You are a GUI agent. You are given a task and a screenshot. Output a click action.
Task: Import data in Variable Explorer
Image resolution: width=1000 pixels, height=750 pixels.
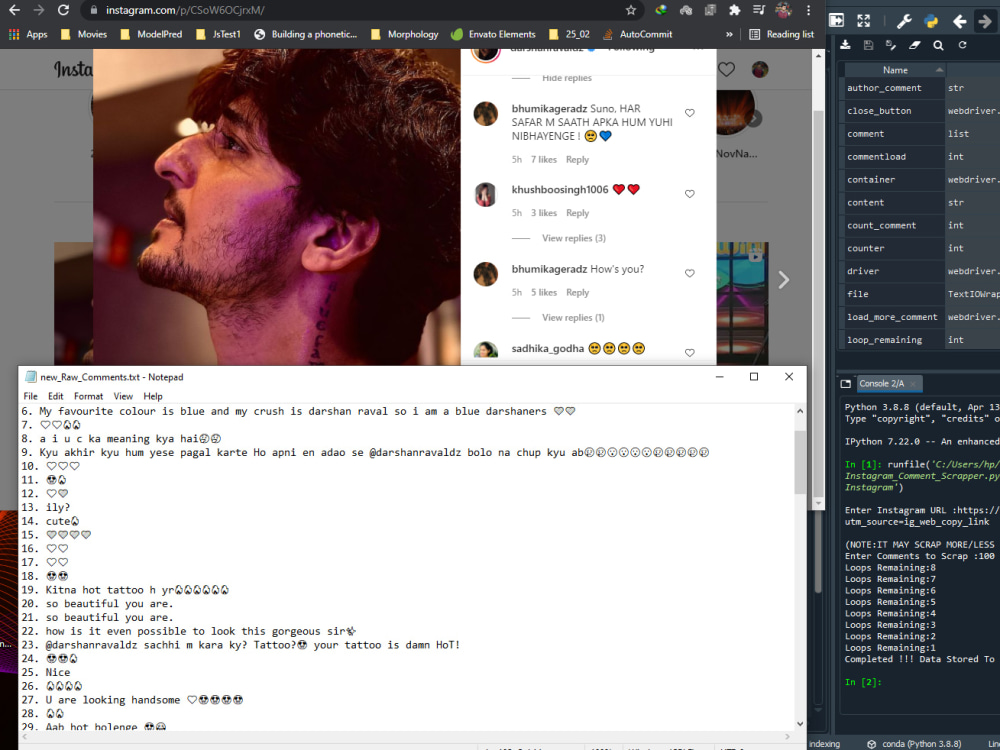click(x=845, y=45)
